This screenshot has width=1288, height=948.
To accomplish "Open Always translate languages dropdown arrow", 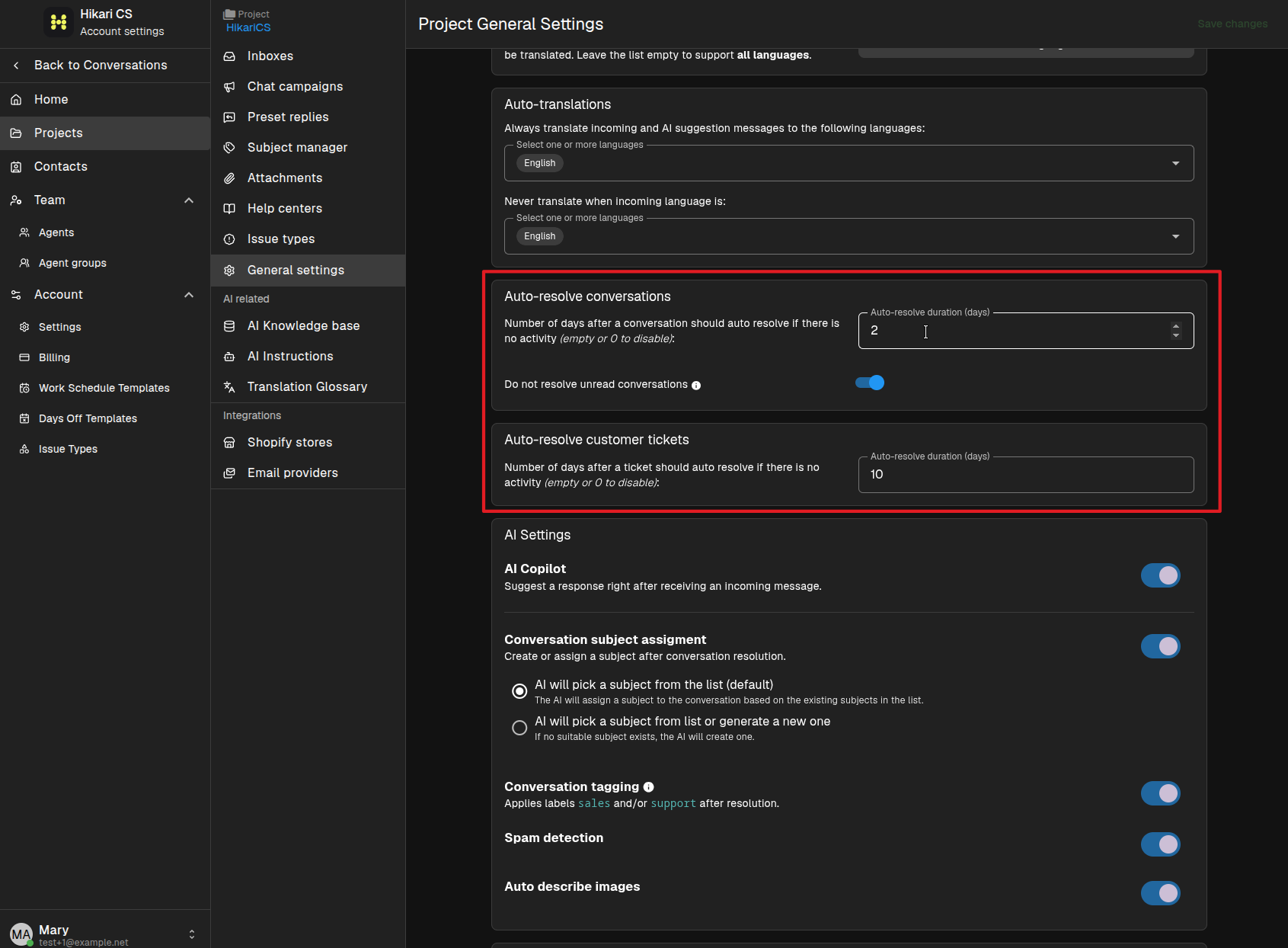I will click(x=1176, y=164).
